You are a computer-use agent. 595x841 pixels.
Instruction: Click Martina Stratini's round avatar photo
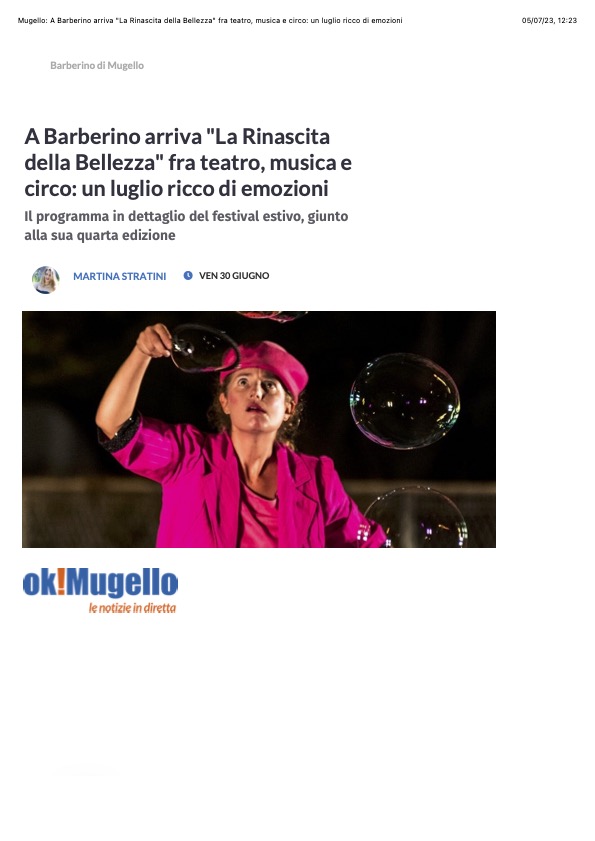pyautogui.click(x=46, y=279)
